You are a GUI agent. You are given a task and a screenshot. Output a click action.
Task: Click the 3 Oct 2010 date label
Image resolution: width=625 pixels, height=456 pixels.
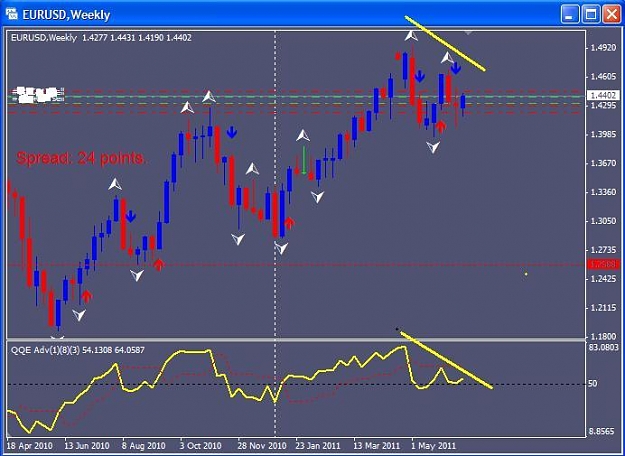(x=200, y=445)
